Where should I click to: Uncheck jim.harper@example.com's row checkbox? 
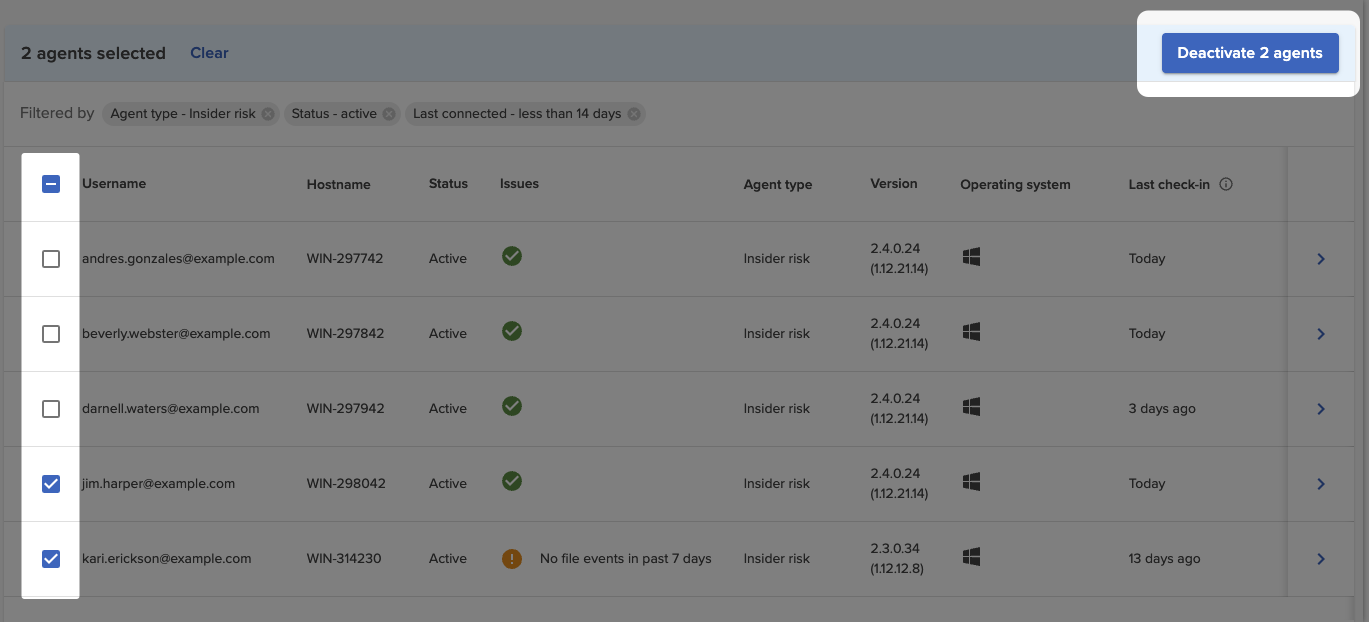tap(51, 483)
